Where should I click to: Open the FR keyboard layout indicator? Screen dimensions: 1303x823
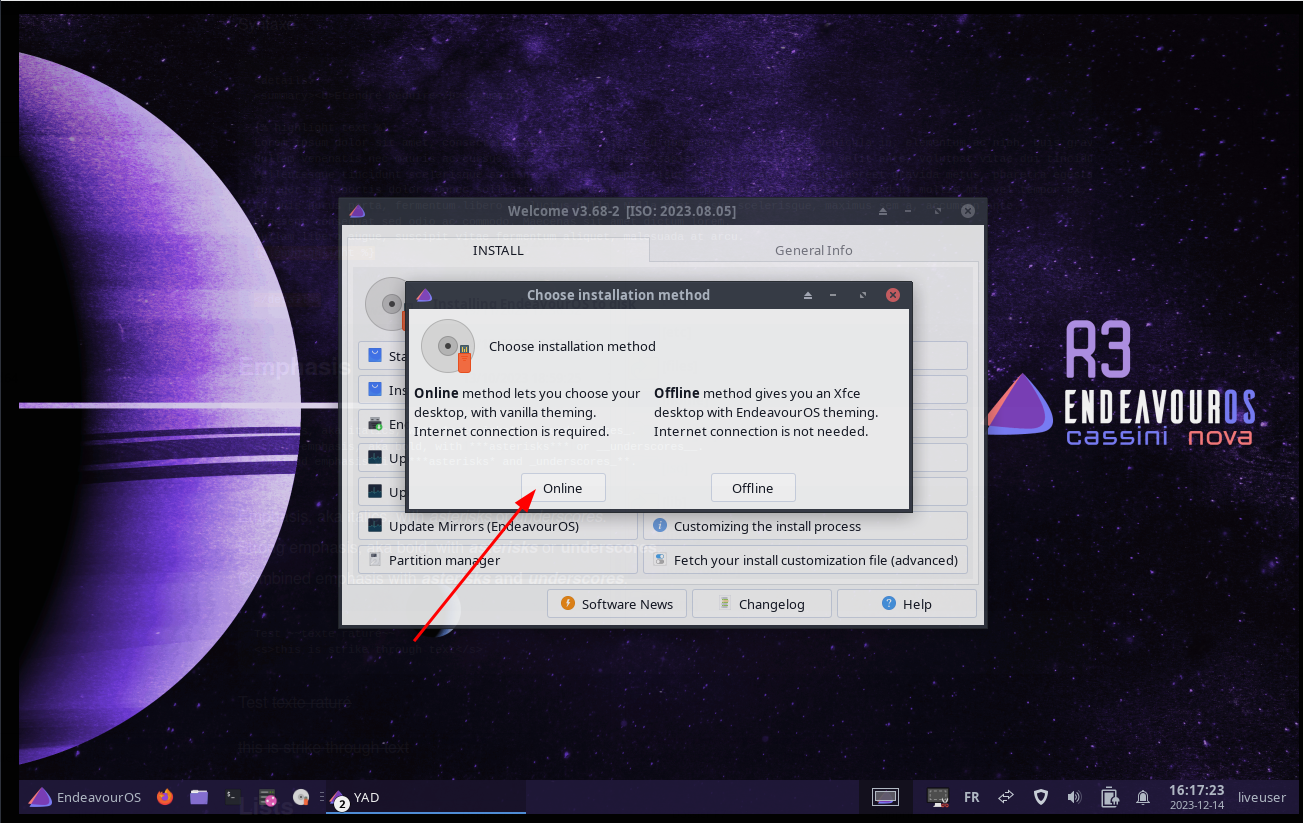click(x=971, y=797)
